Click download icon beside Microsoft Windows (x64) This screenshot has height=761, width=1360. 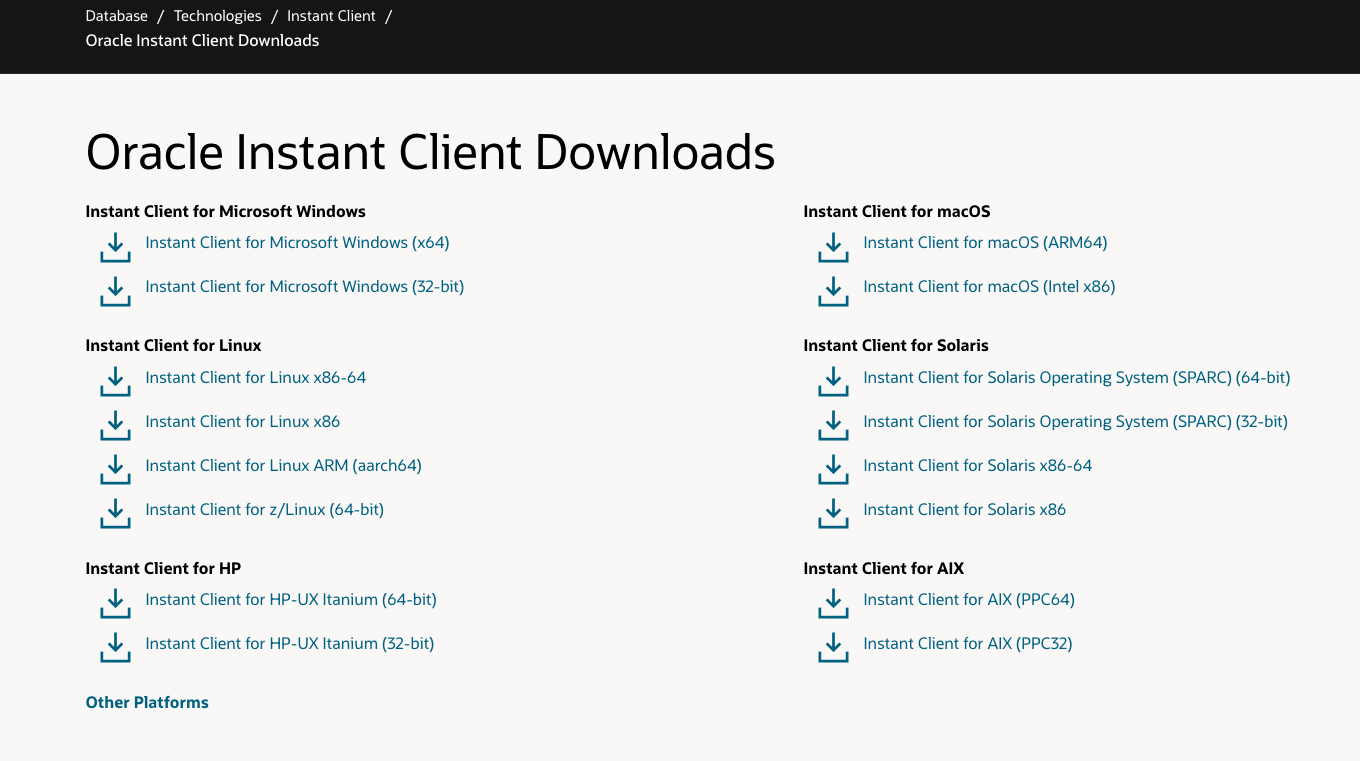click(x=115, y=247)
